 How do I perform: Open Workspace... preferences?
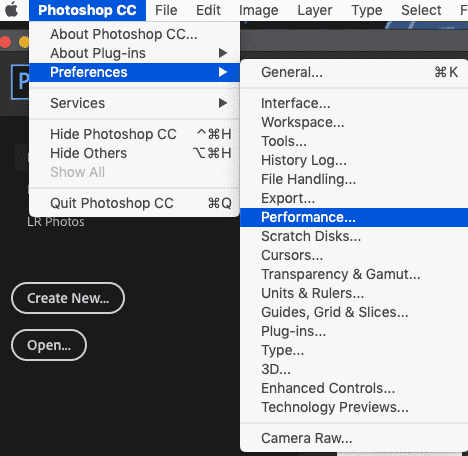[x=354, y=122]
